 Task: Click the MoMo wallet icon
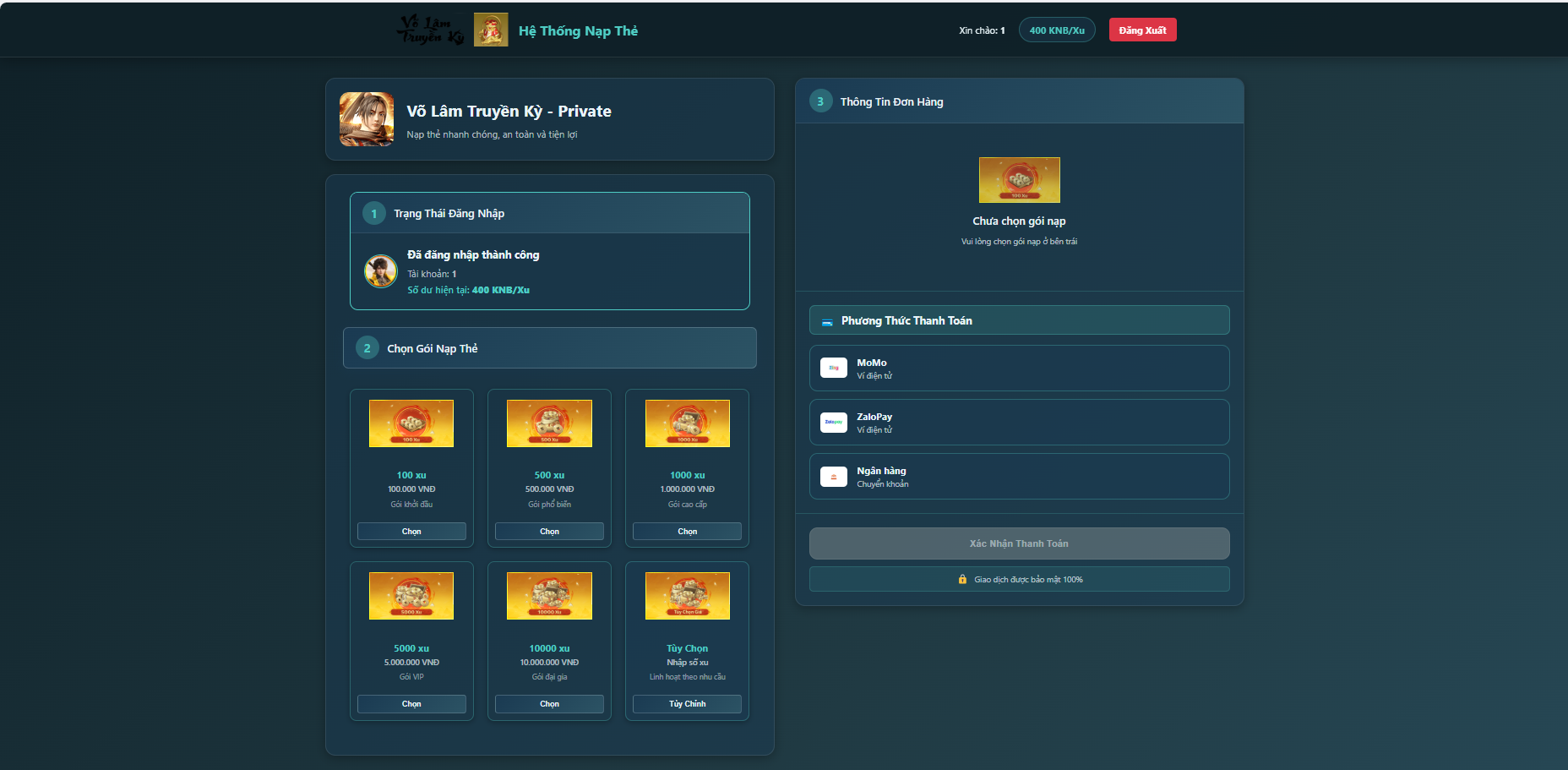click(834, 368)
